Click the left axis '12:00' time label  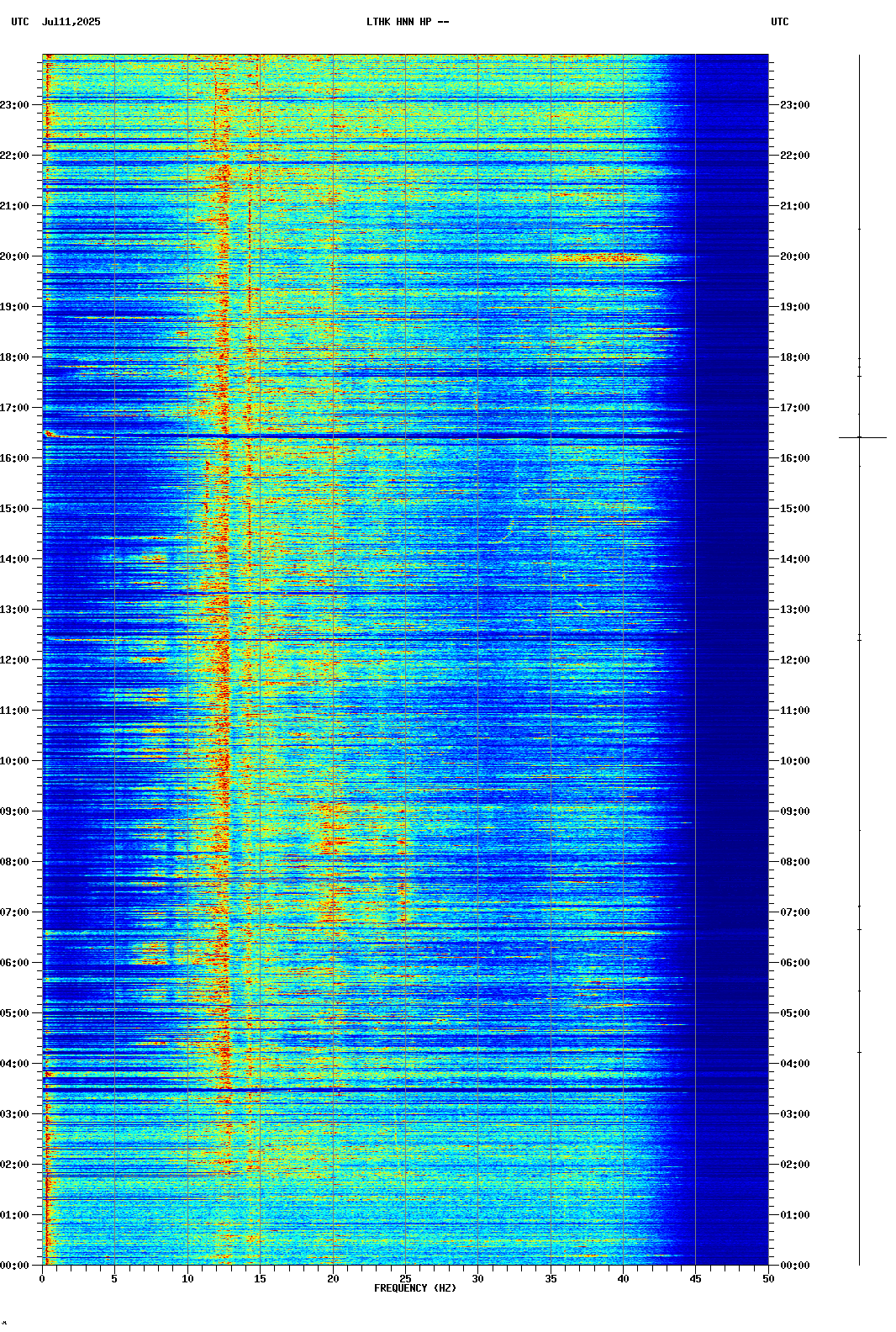(x=14, y=660)
